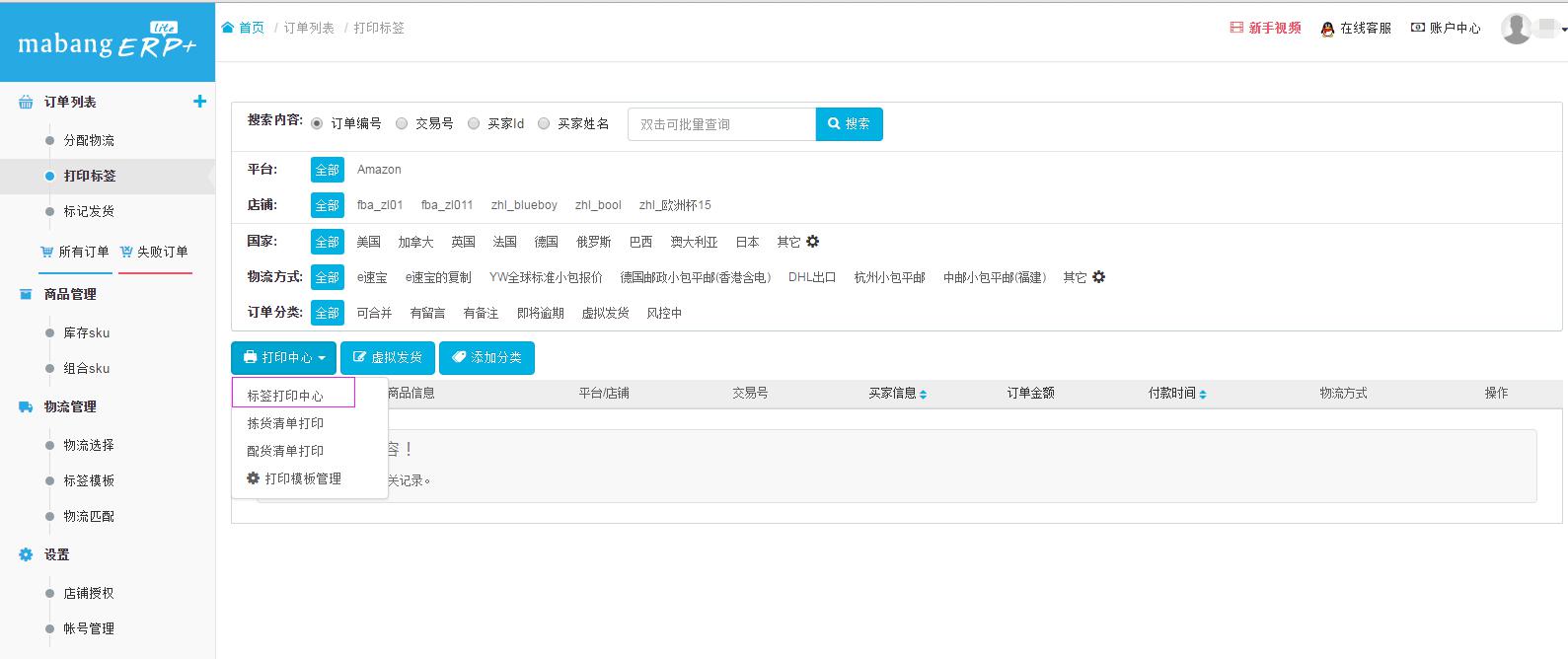Collapse the 设置 sidebar section
The image size is (1568, 659).
[x=57, y=554]
